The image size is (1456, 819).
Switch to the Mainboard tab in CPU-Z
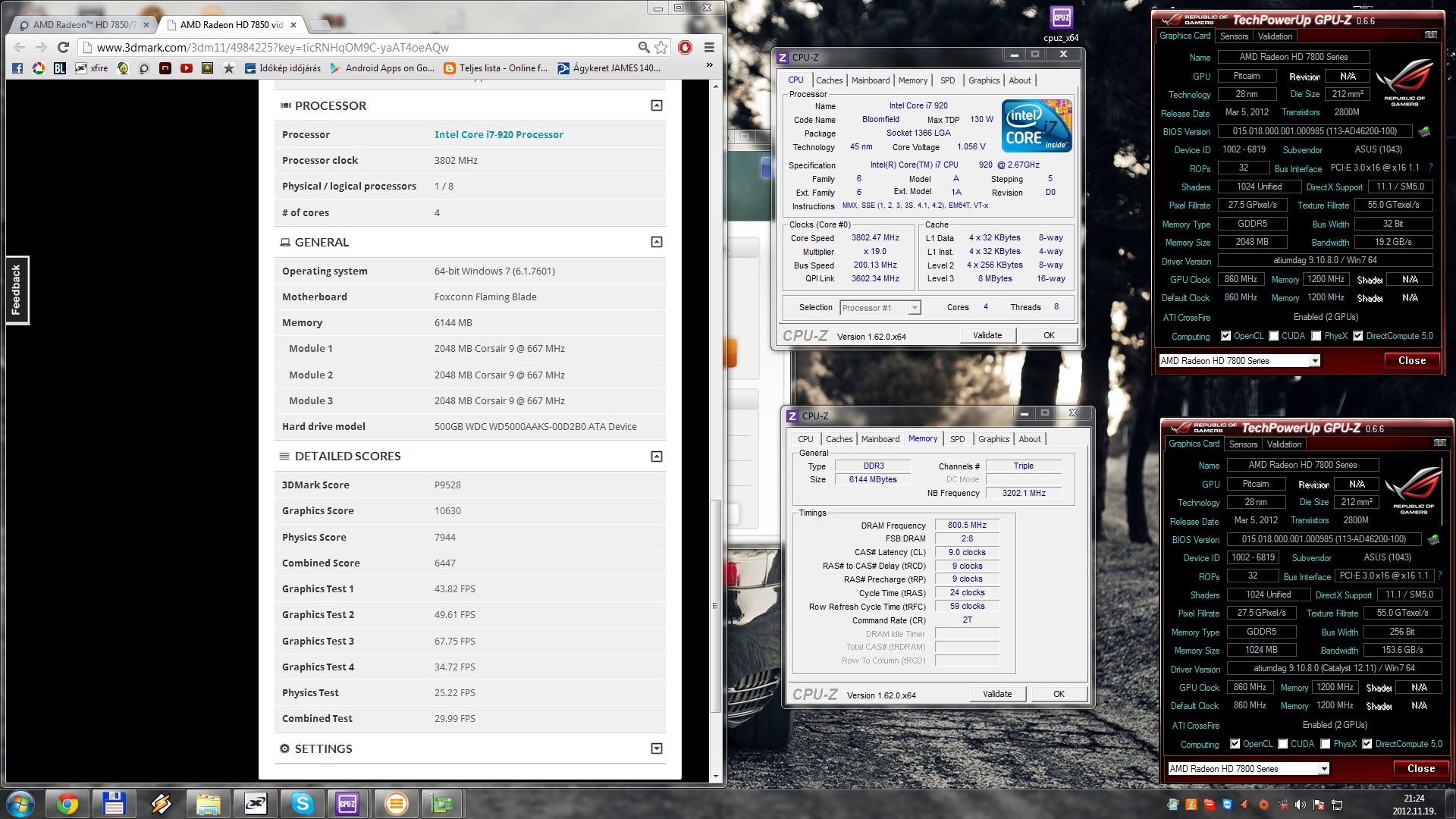click(870, 80)
